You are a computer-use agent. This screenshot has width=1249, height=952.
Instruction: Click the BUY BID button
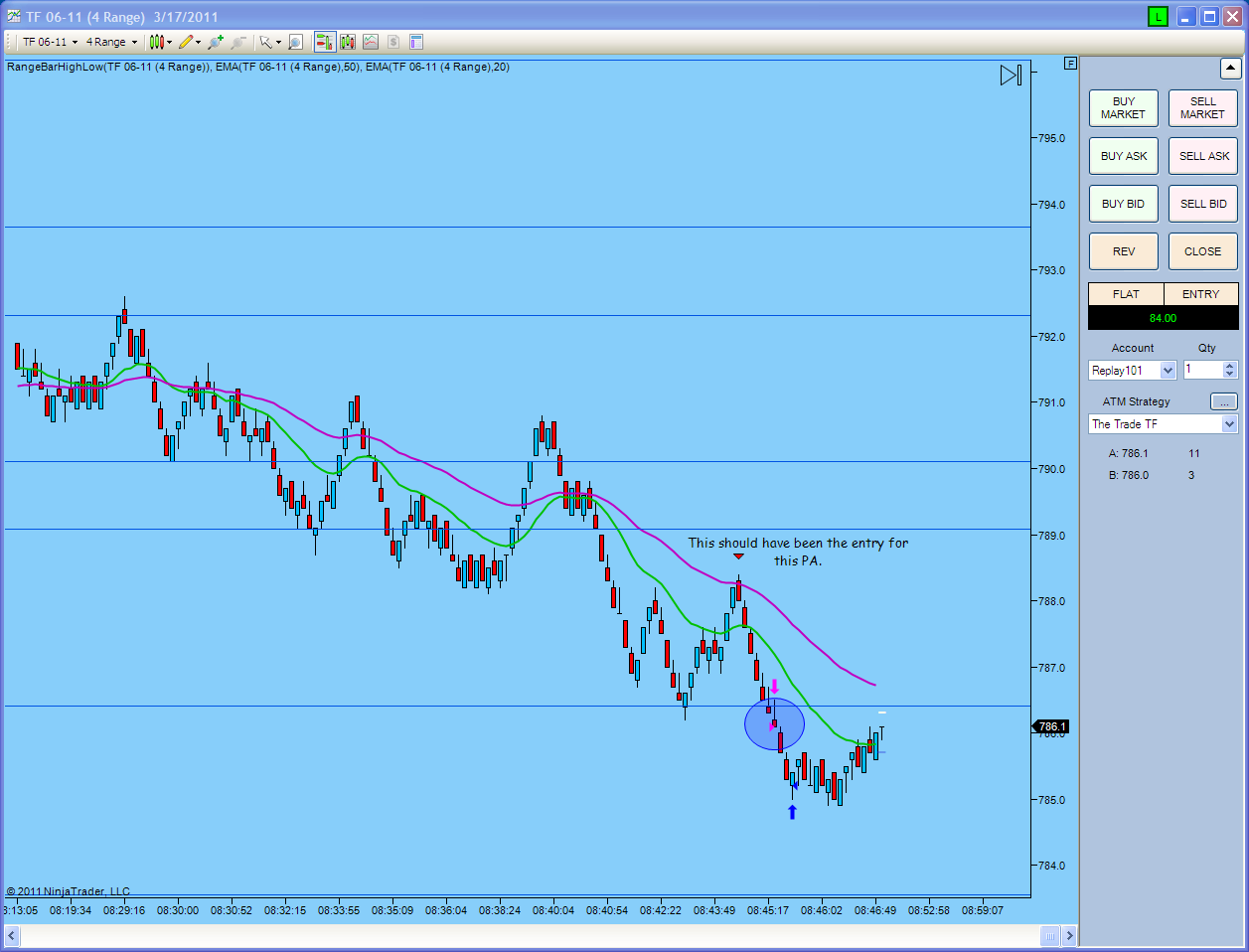1124,204
